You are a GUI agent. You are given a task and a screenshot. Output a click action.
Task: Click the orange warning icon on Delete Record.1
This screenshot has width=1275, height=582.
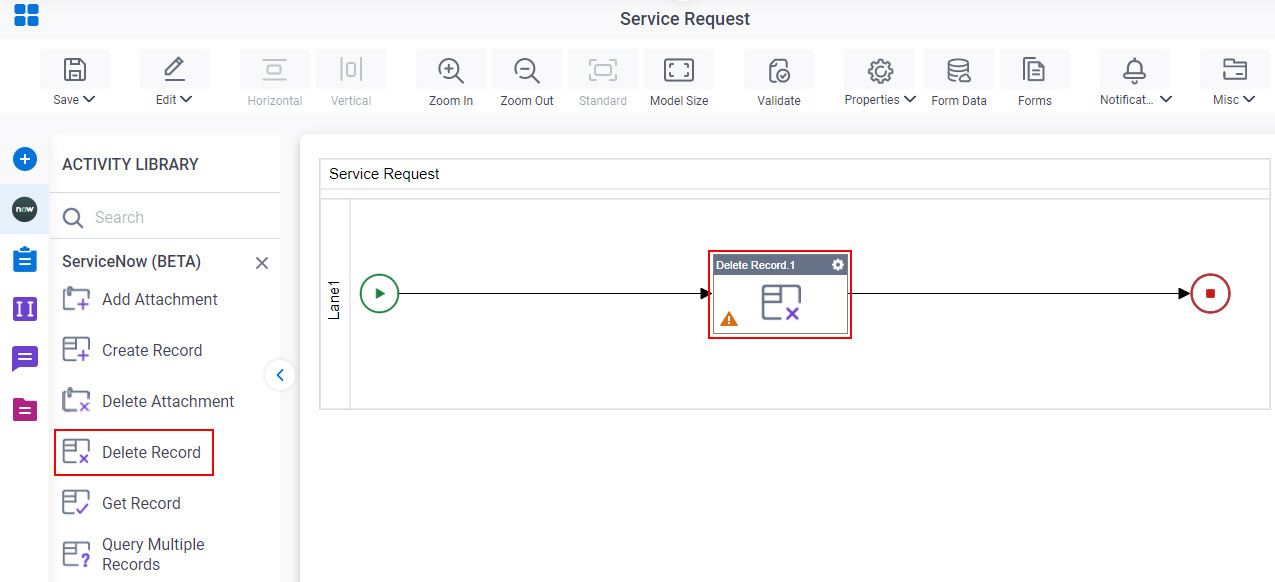point(729,319)
